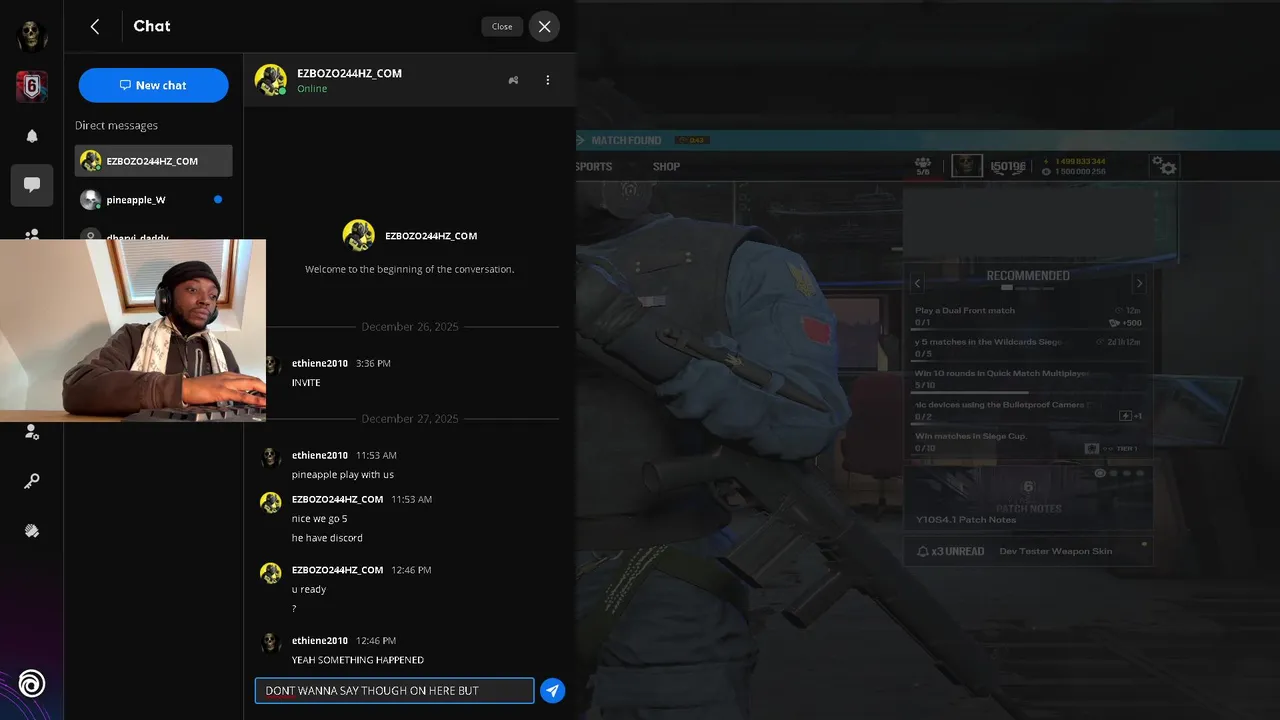This screenshot has width=1280, height=720.
Task: Select 'Win matches in Siege Cup' challenge
Action: (x=1028, y=442)
